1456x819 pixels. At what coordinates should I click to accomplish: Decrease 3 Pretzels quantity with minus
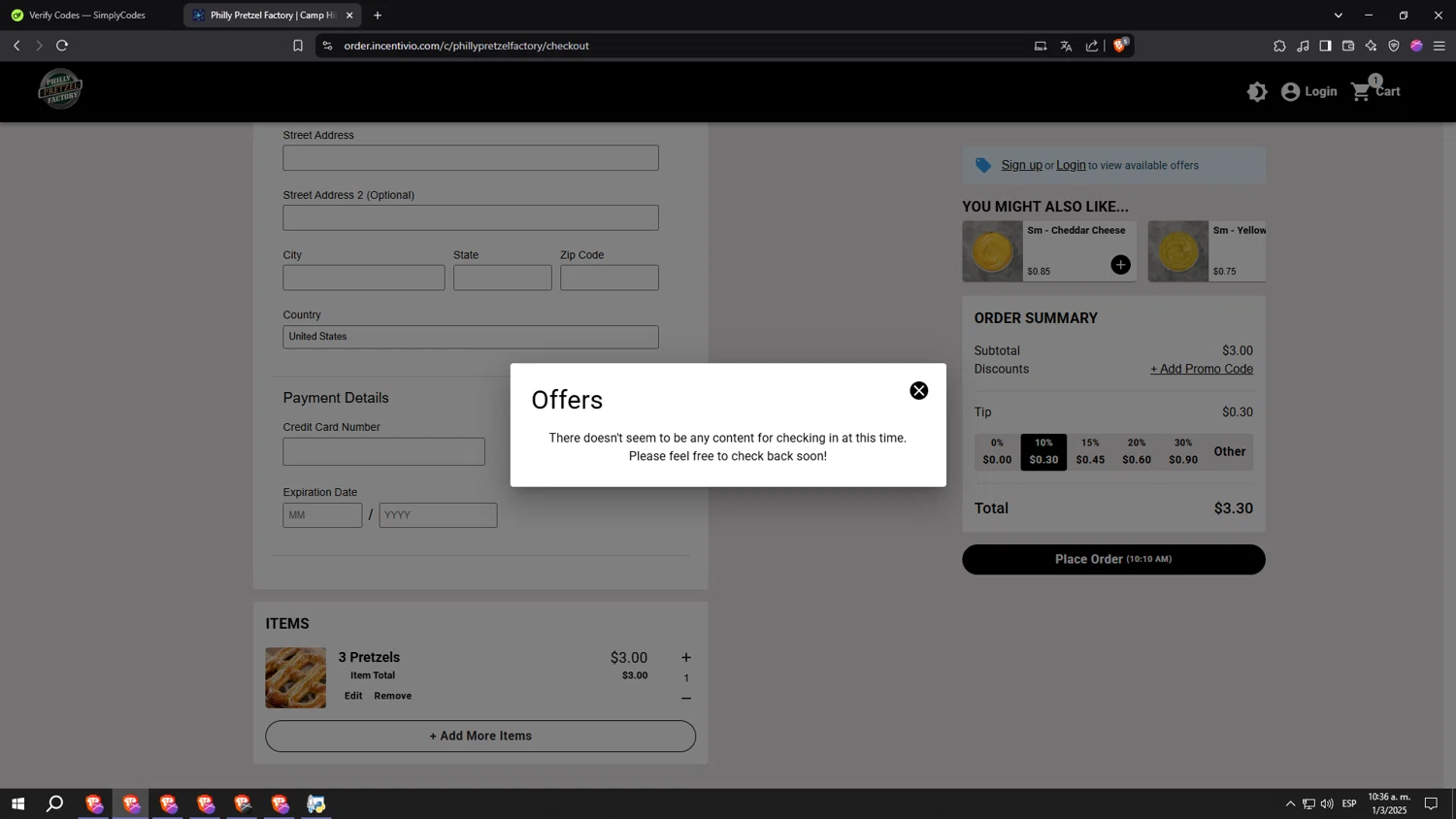click(686, 699)
